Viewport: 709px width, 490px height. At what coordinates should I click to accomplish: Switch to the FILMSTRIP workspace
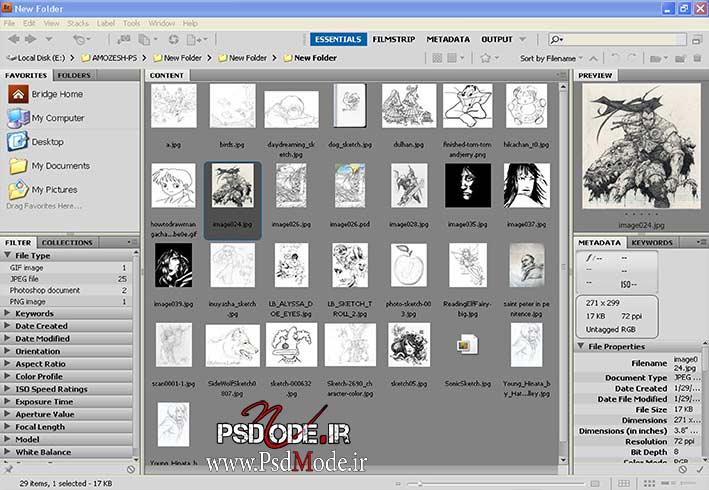tap(394, 39)
